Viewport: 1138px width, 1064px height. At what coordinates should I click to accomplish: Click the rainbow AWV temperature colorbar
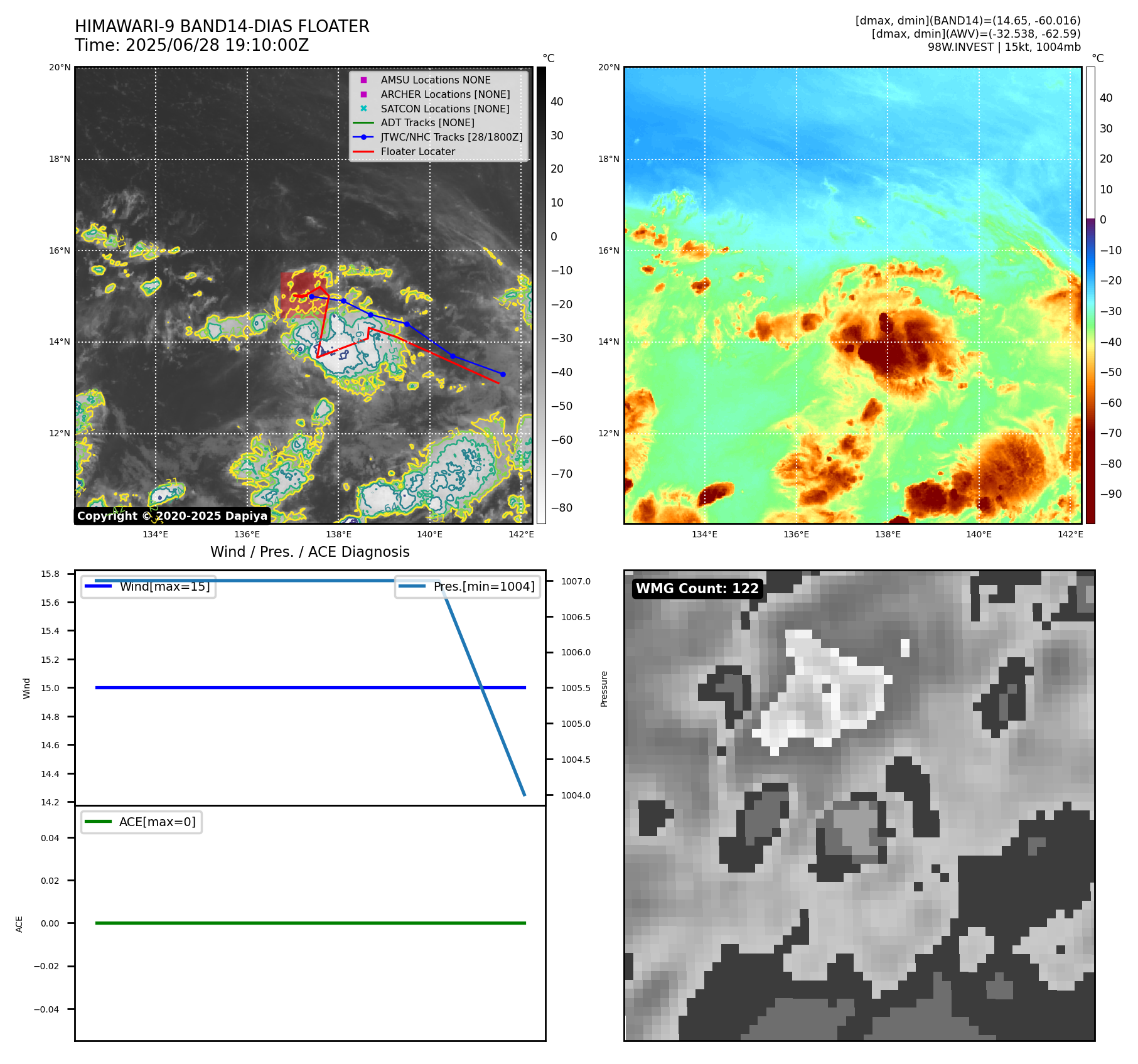pyautogui.click(x=1090, y=295)
